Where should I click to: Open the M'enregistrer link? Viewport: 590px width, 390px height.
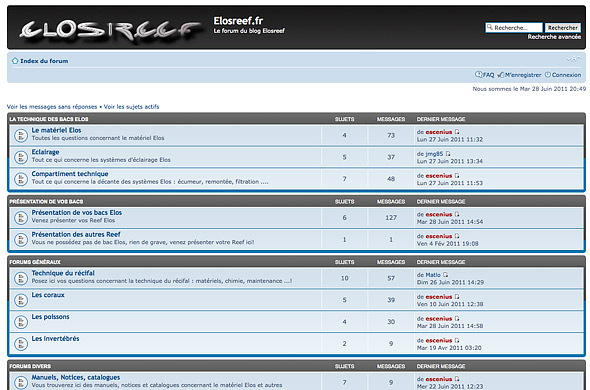pyautogui.click(x=523, y=75)
